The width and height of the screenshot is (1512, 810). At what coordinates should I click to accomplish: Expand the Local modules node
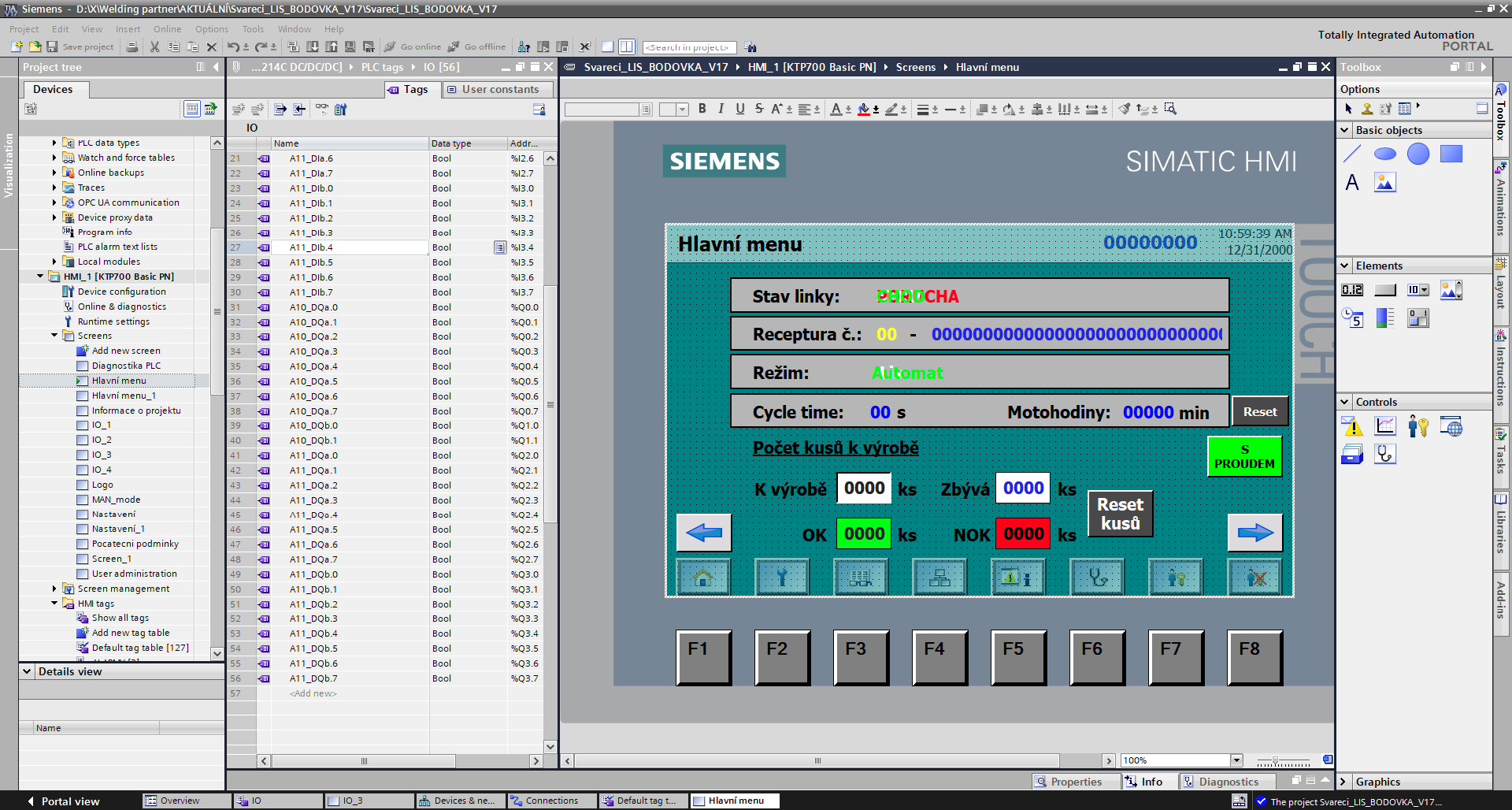pos(54,262)
